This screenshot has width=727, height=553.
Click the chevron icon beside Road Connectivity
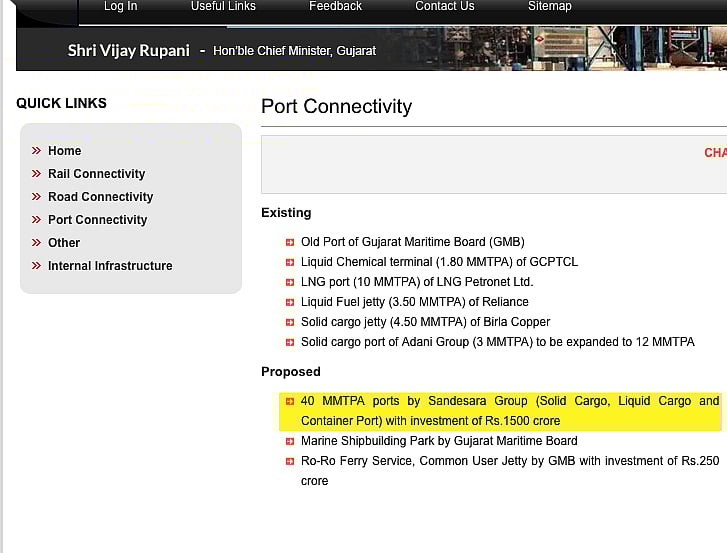point(36,197)
